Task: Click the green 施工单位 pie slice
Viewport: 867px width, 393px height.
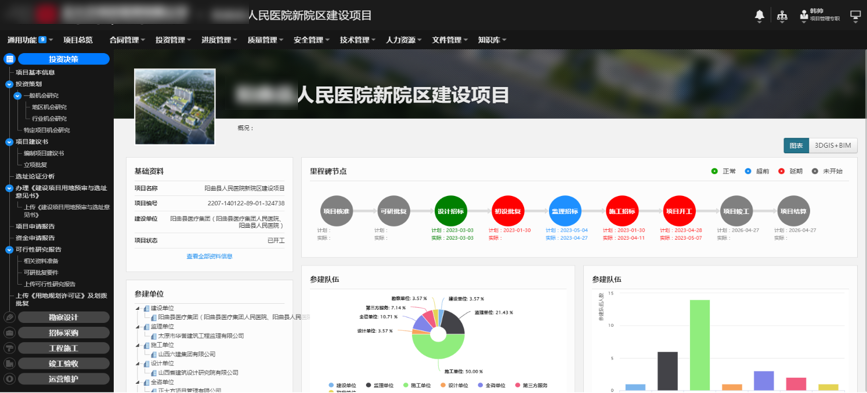Action: tap(438, 350)
